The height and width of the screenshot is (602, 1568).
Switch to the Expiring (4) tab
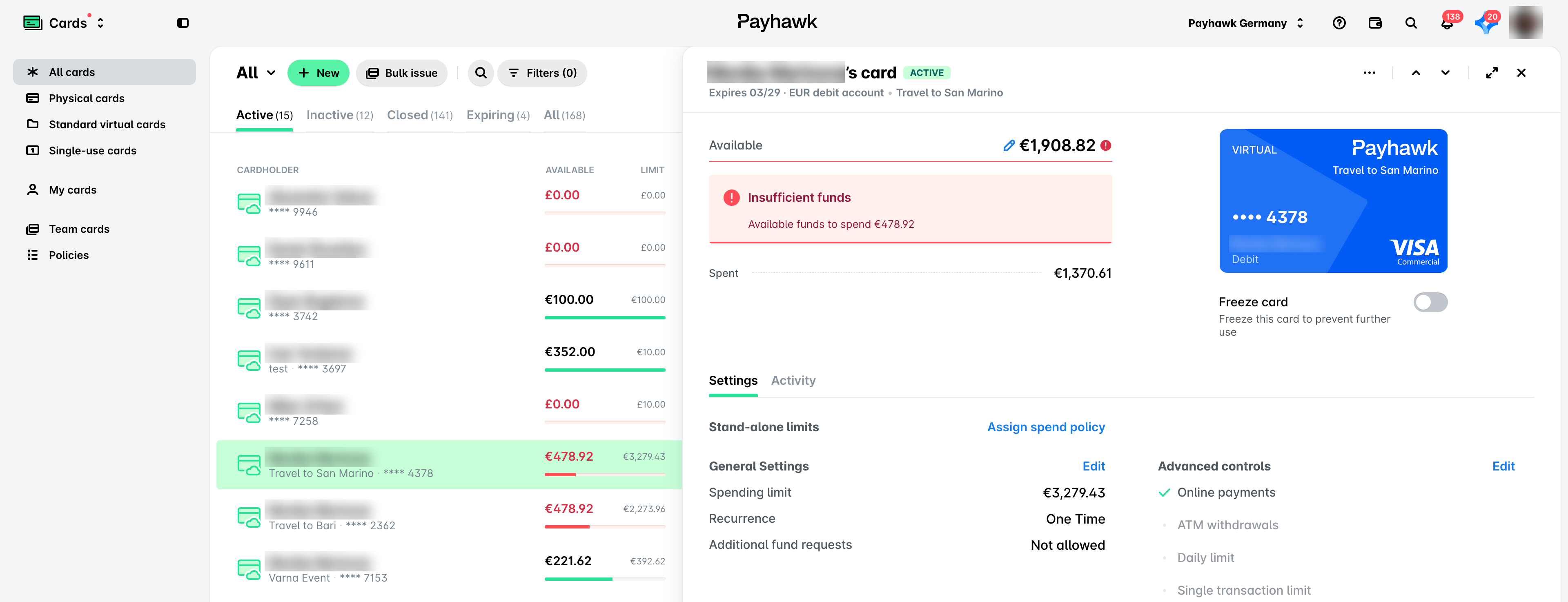(498, 115)
